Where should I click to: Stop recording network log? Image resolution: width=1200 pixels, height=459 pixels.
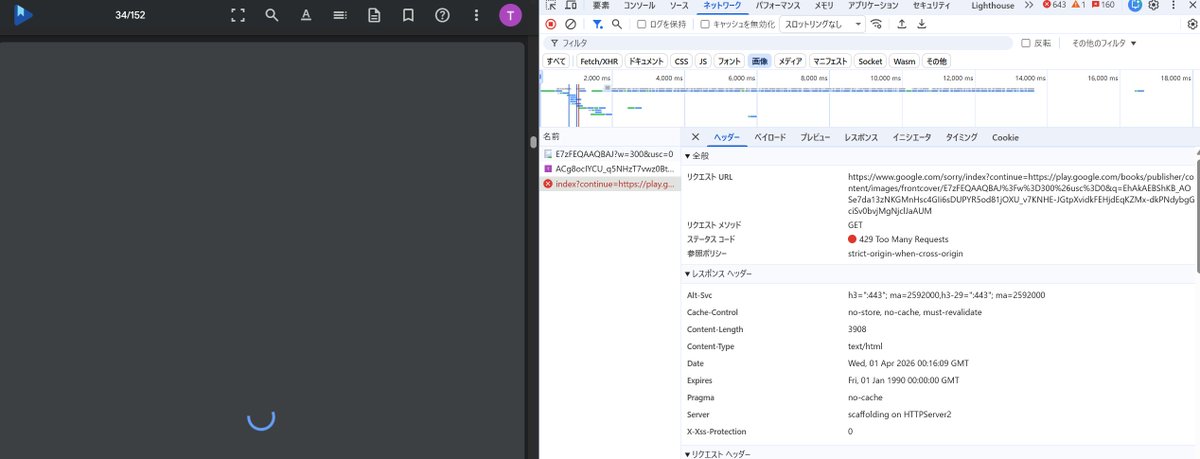point(551,24)
